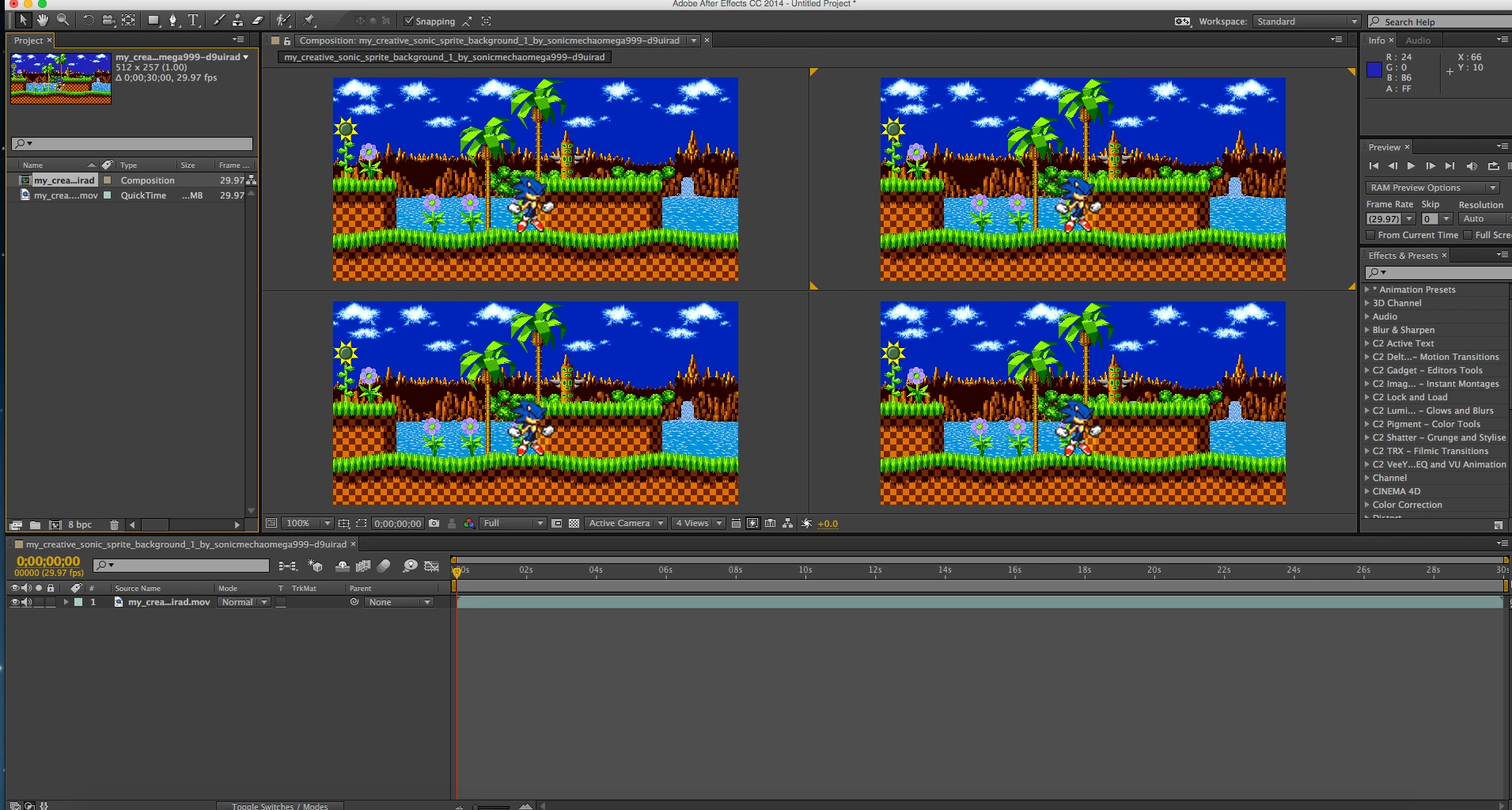The width and height of the screenshot is (1512, 810).
Task: Open layer blending mode Normal dropdown
Action: click(x=244, y=602)
